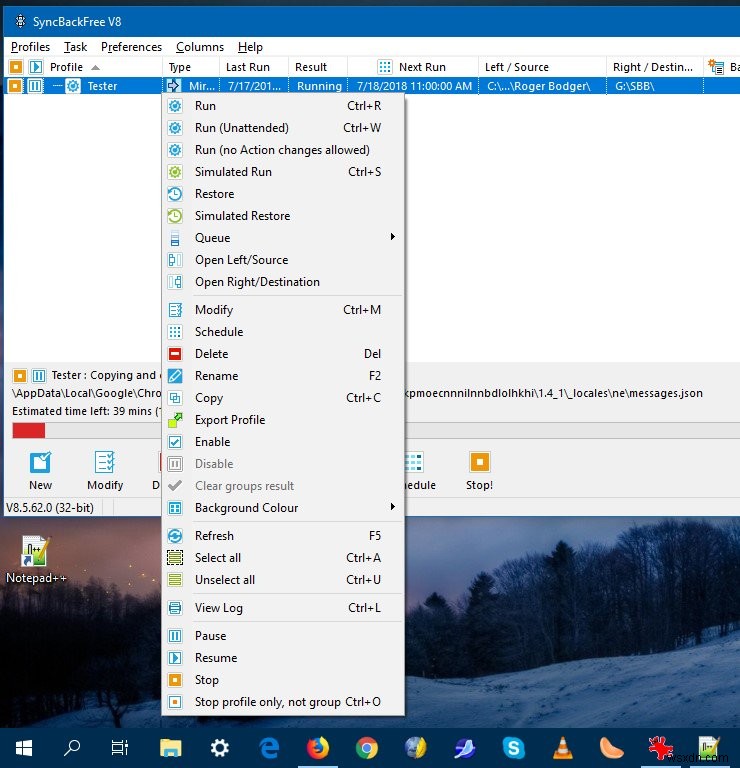The image size is (740, 768).
Task: Click the stop square beside Tester row
Action: click(15, 86)
